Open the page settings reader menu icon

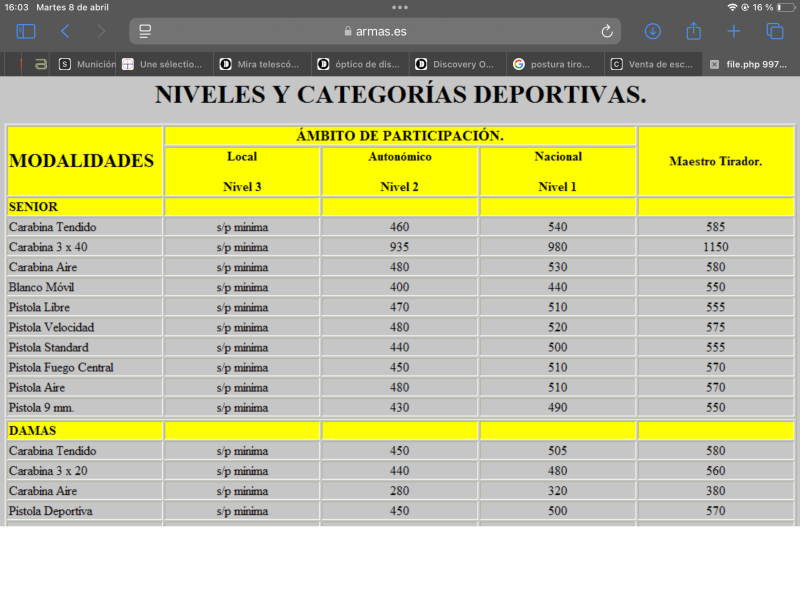pyautogui.click(x=145, y=31)
